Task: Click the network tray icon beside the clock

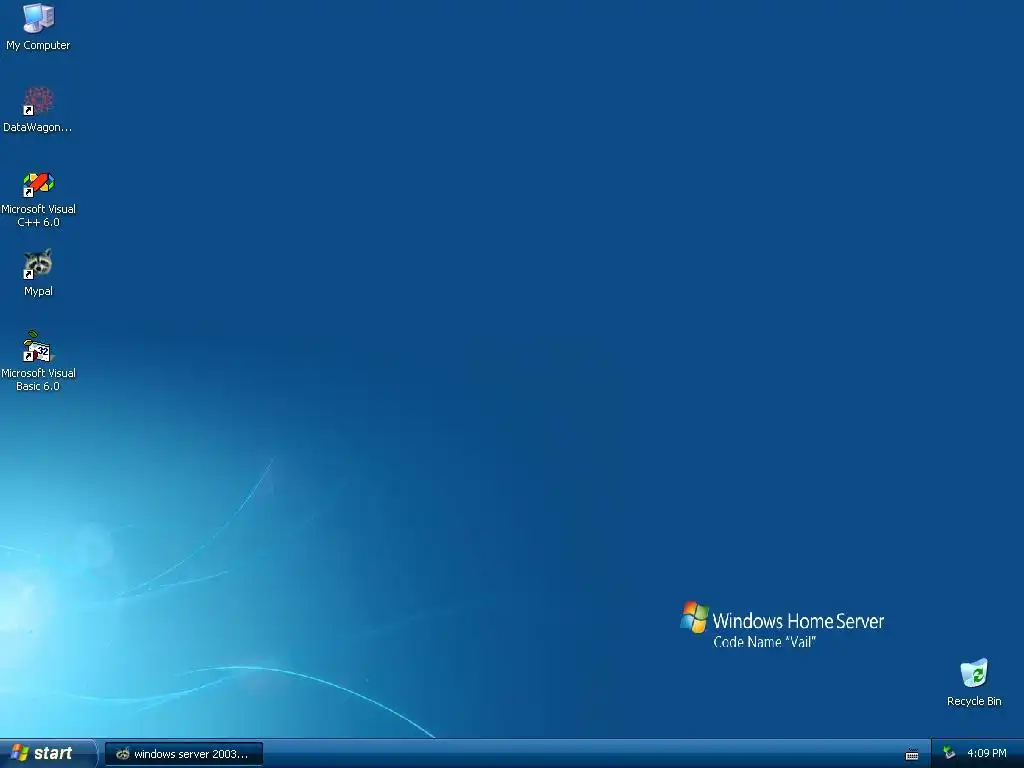Action: [x=949, y=754]
